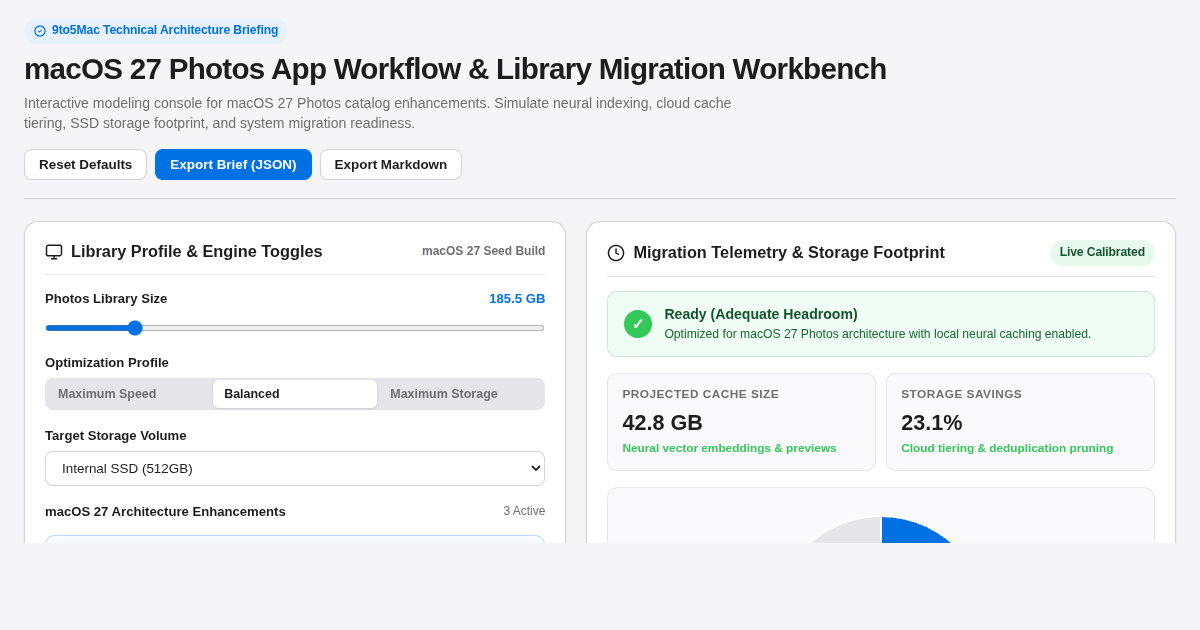Click Export Markdown button
Viewport: 1200px width, 630px height.
point(391,164)
